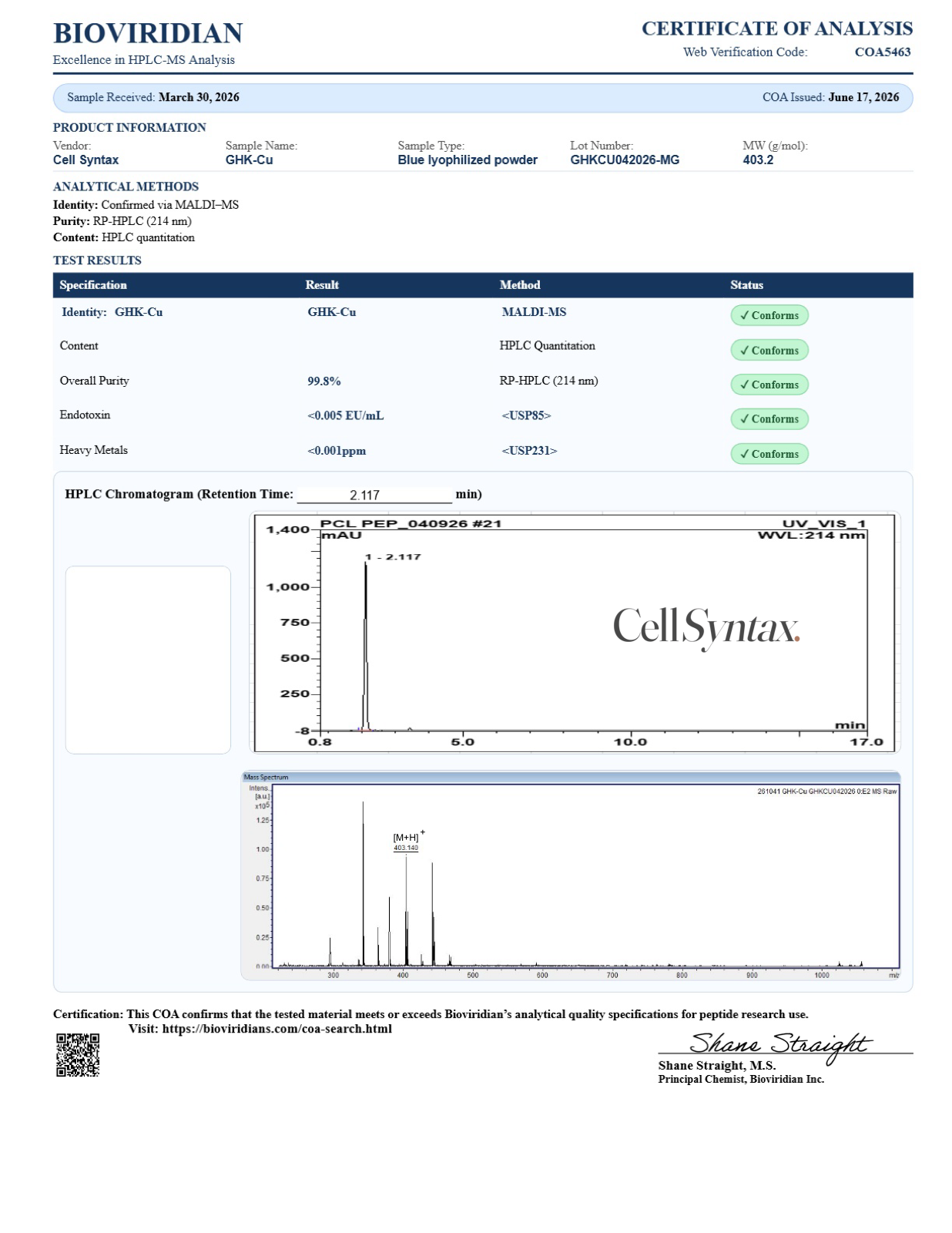This screenshot has width=952, height=1233.
Task: Click the HPLC Quantitation method text
Action: pos(547,346)
